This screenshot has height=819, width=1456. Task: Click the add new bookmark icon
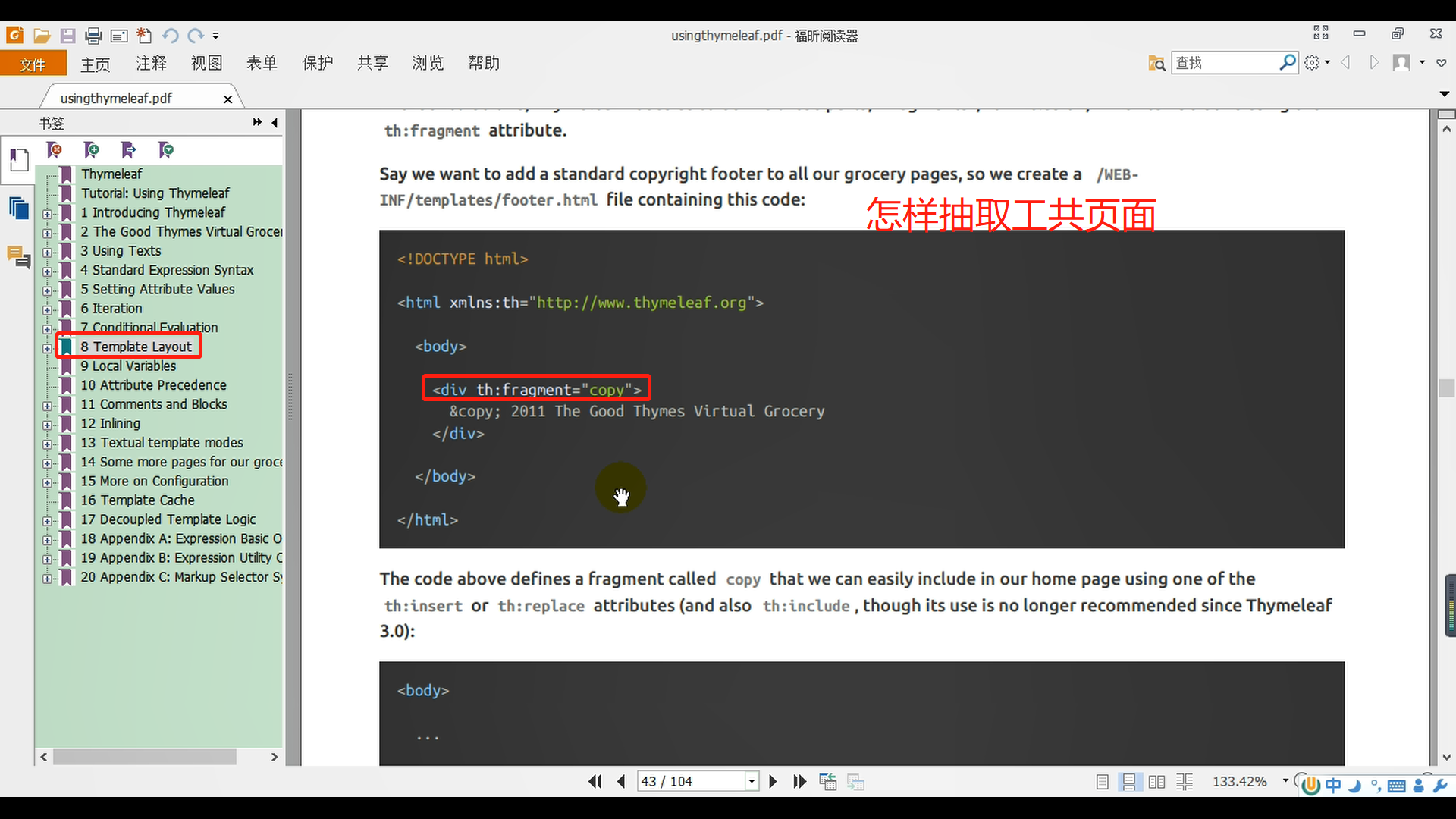pos(91,150)
